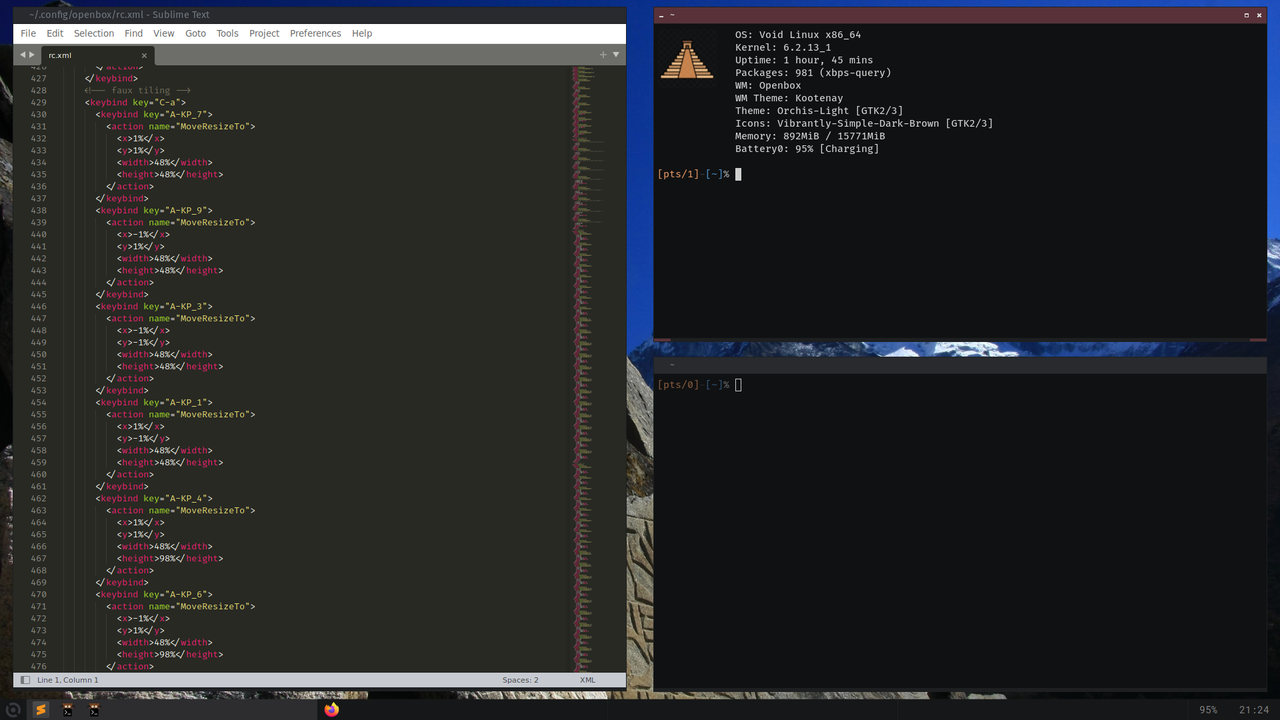Open the Sublime Text taskbar icon
Image resolution: width=1280 pixels, height=720 pixels.
41,710
